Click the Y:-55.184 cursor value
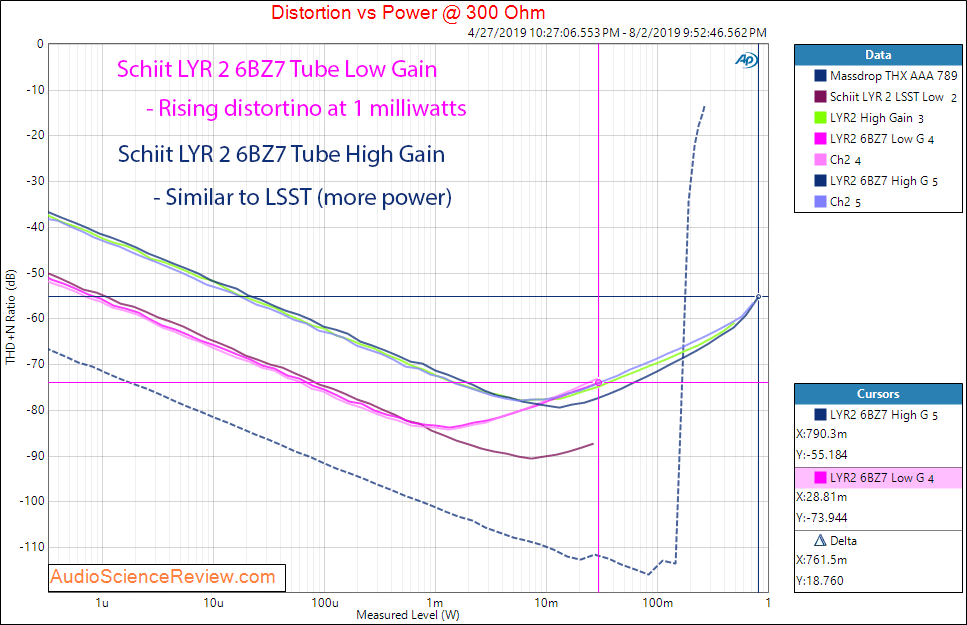This screenshot has width=967, height=625. pyautogui.click(x=822, y=455)
